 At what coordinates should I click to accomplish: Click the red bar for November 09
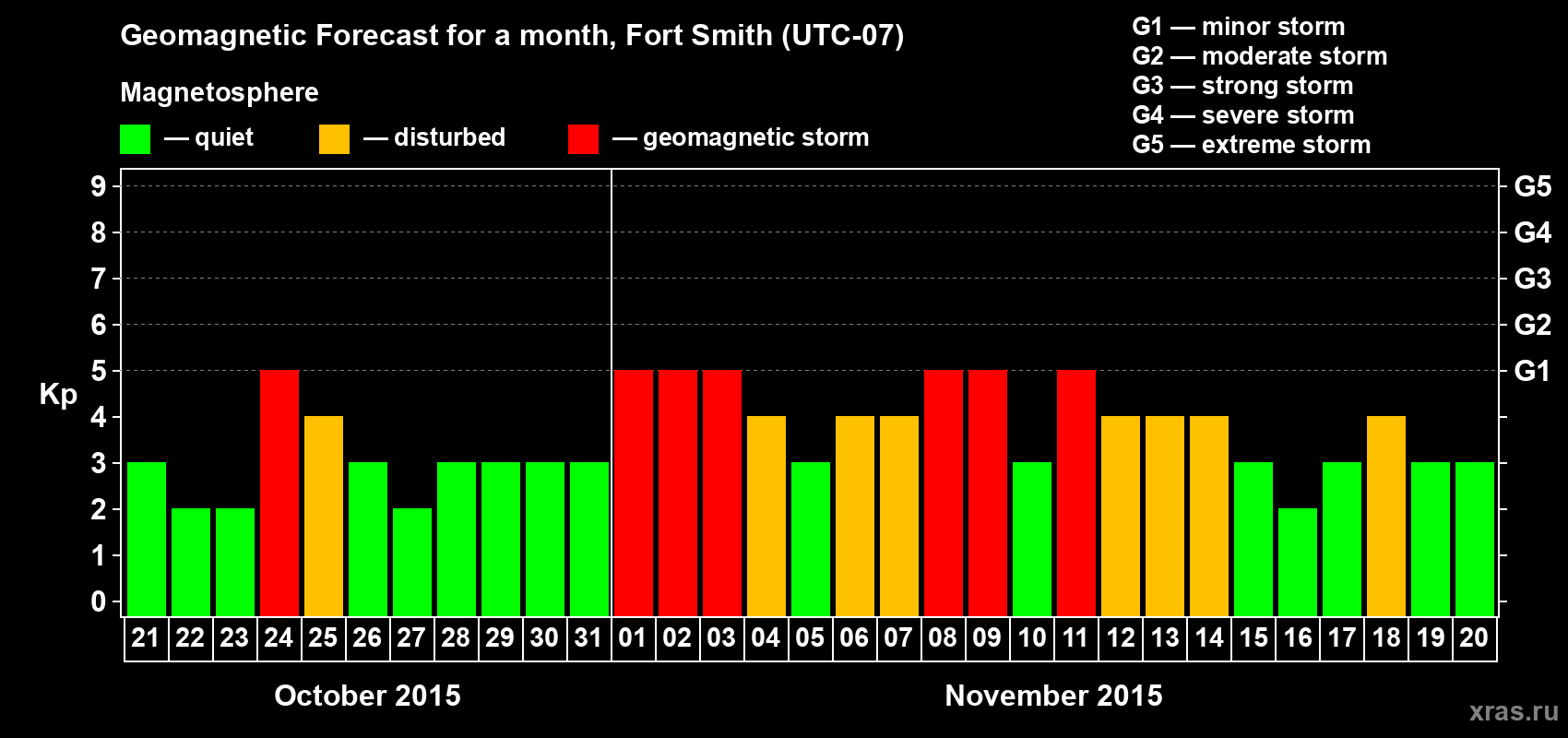(x=988, y=493)
